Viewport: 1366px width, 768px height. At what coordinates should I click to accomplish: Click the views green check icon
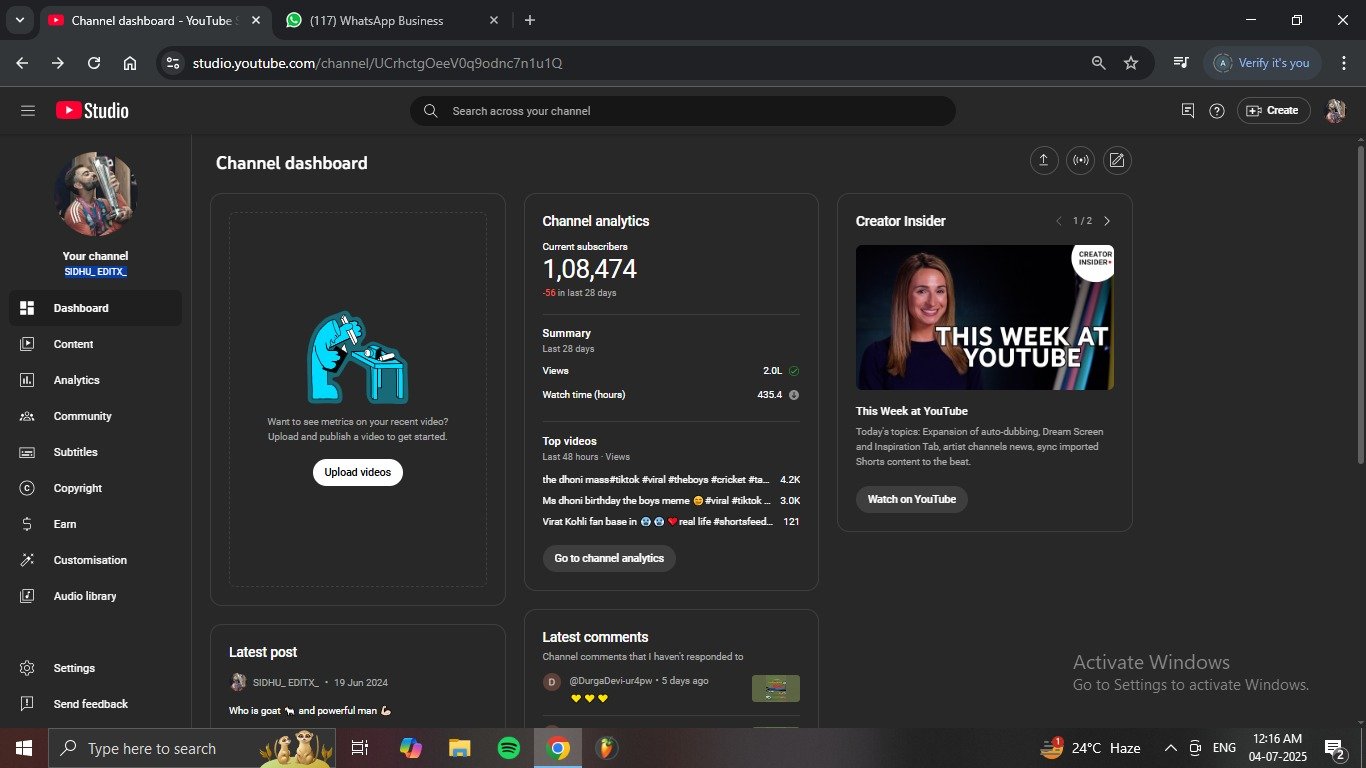click(794, 371)
